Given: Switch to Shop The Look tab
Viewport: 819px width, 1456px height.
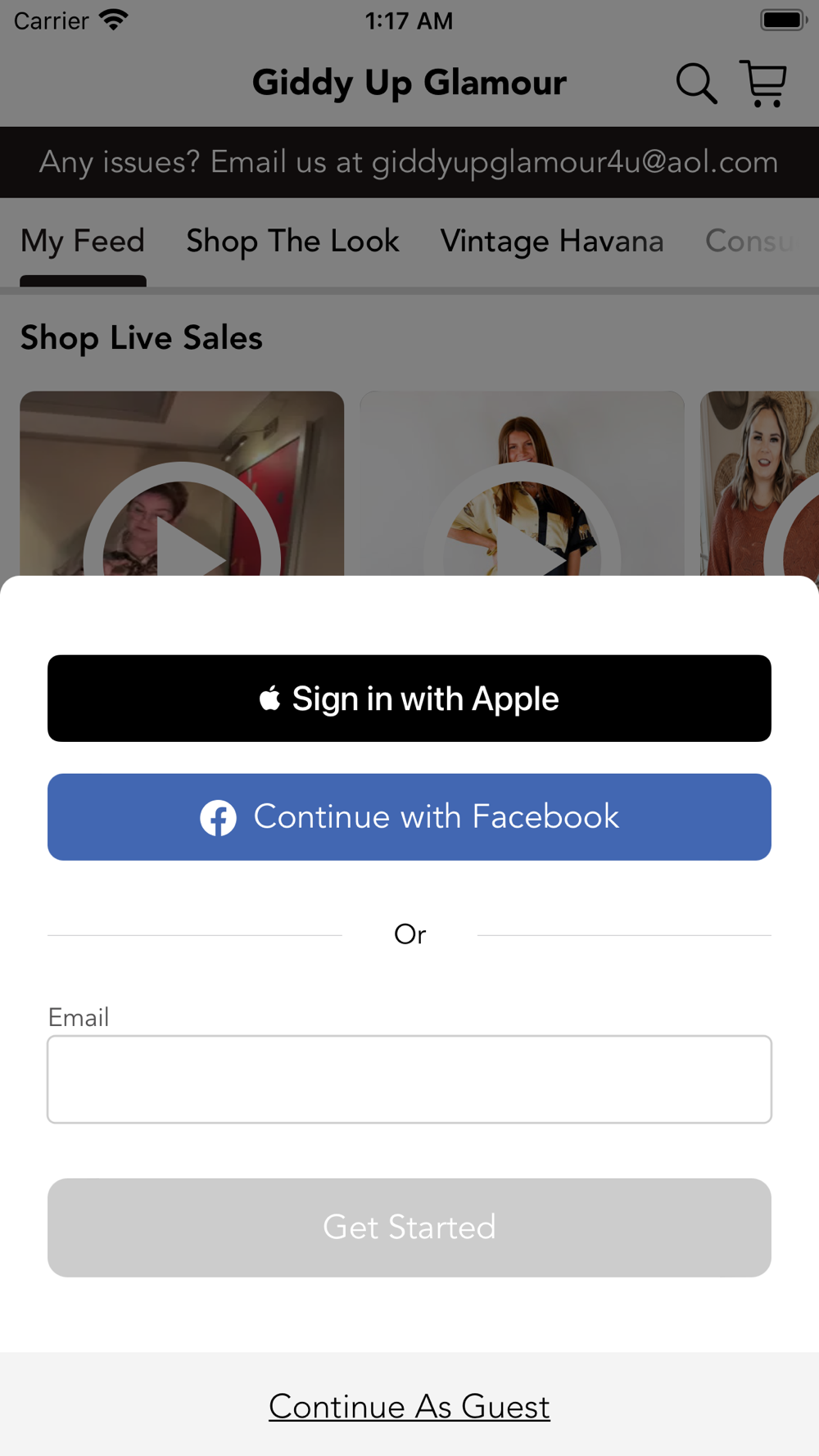Looking at the screenshot, I should point(292,242).
